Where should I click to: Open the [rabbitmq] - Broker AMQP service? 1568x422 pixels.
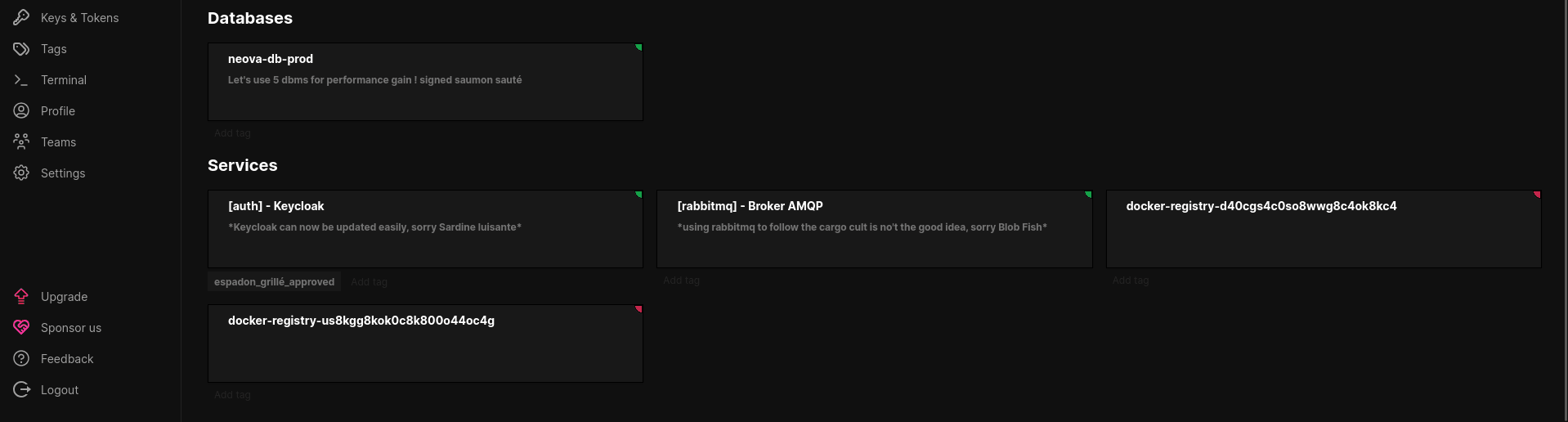(874, 229)
